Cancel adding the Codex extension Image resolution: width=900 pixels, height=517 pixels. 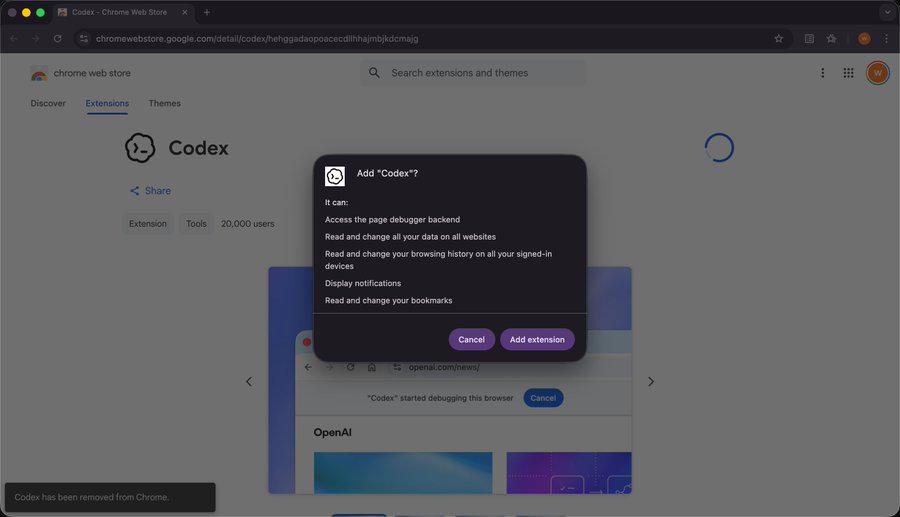click(x=471, y=339)
